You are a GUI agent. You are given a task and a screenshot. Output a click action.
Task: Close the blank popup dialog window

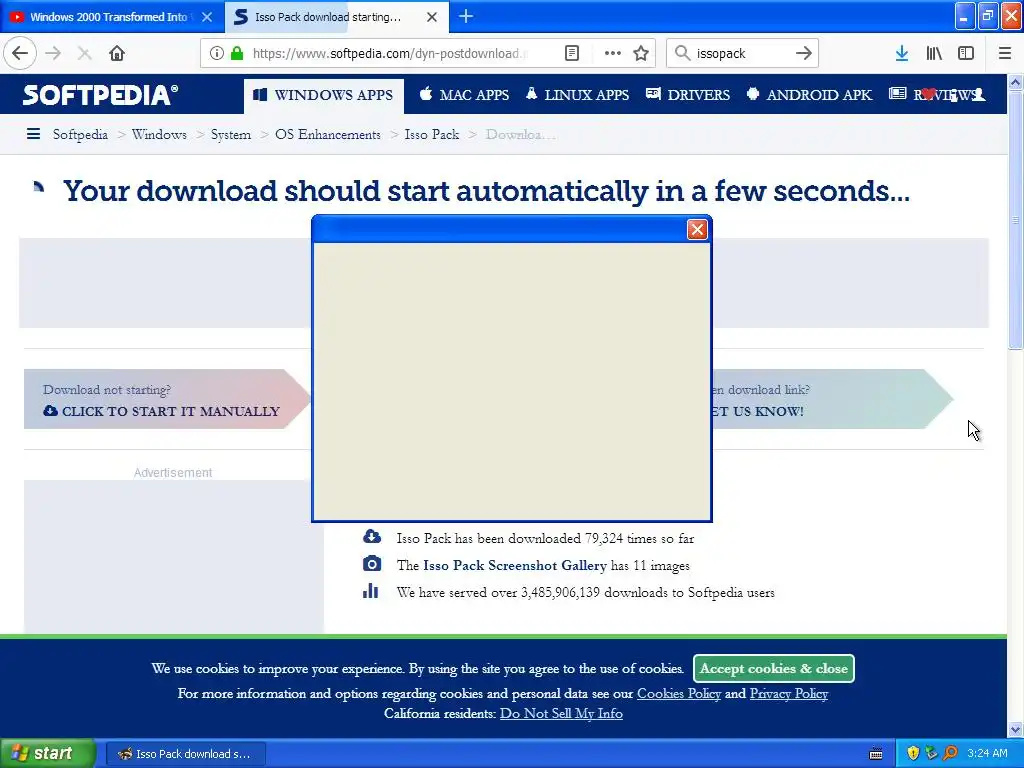[697, 229]
